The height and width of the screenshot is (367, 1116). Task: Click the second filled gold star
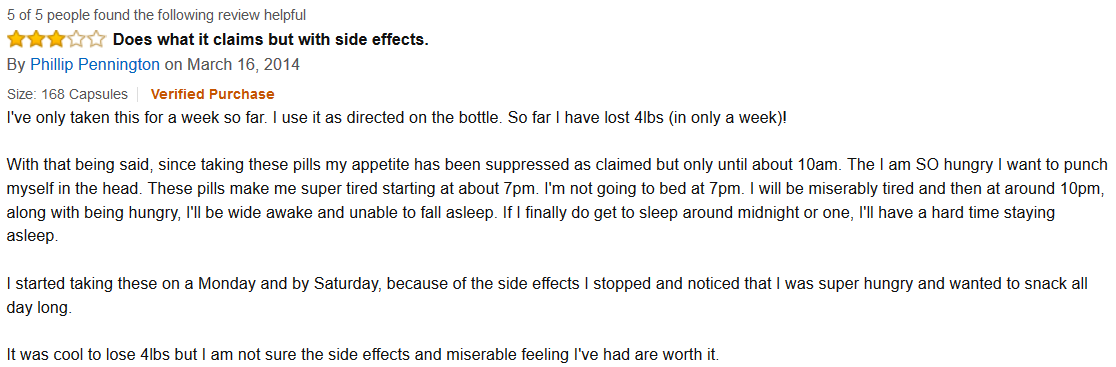[36, 40]
